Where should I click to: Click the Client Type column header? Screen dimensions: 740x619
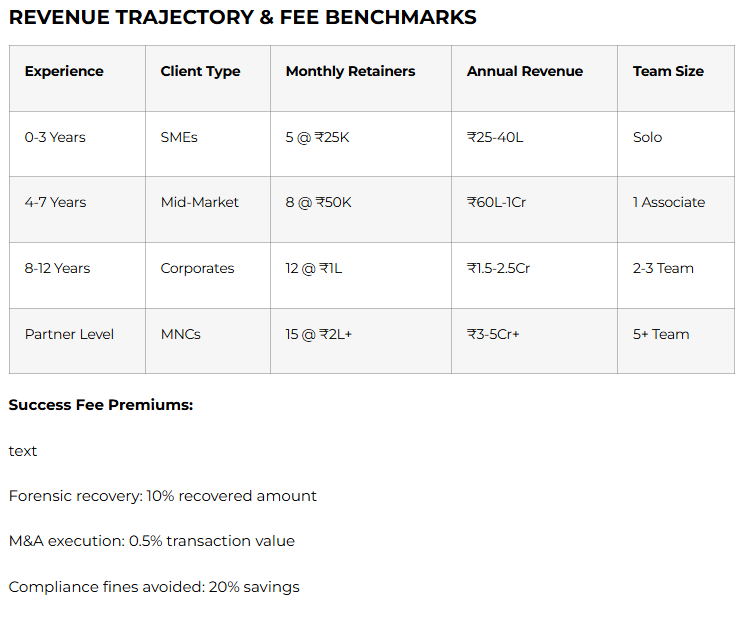(x=200, y=71)
